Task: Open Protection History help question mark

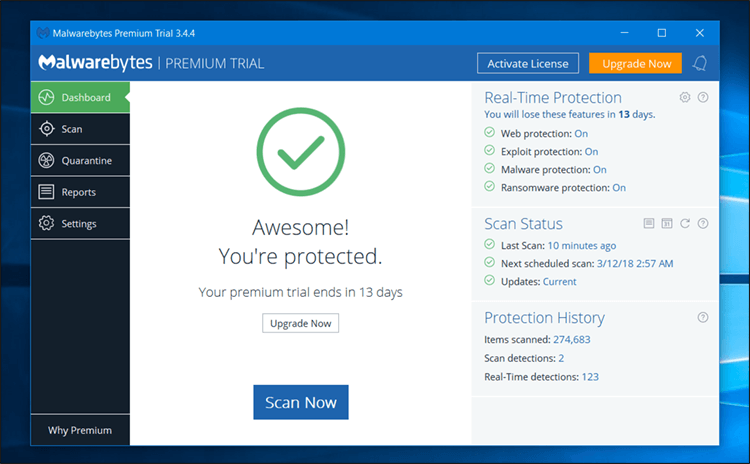Action: click(703, 317)
